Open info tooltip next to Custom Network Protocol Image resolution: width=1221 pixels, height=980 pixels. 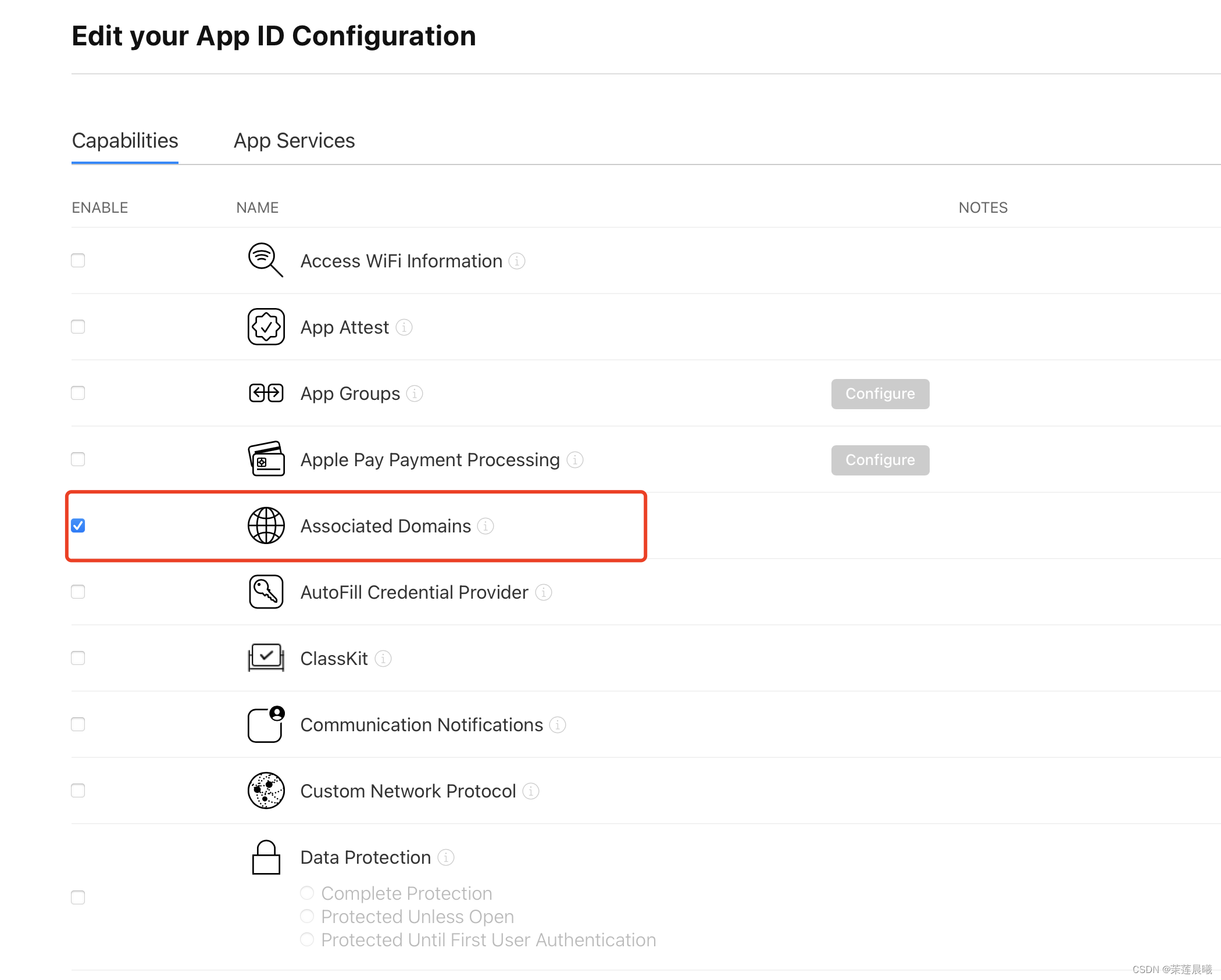pyautogui.click(x=530, y=791)
